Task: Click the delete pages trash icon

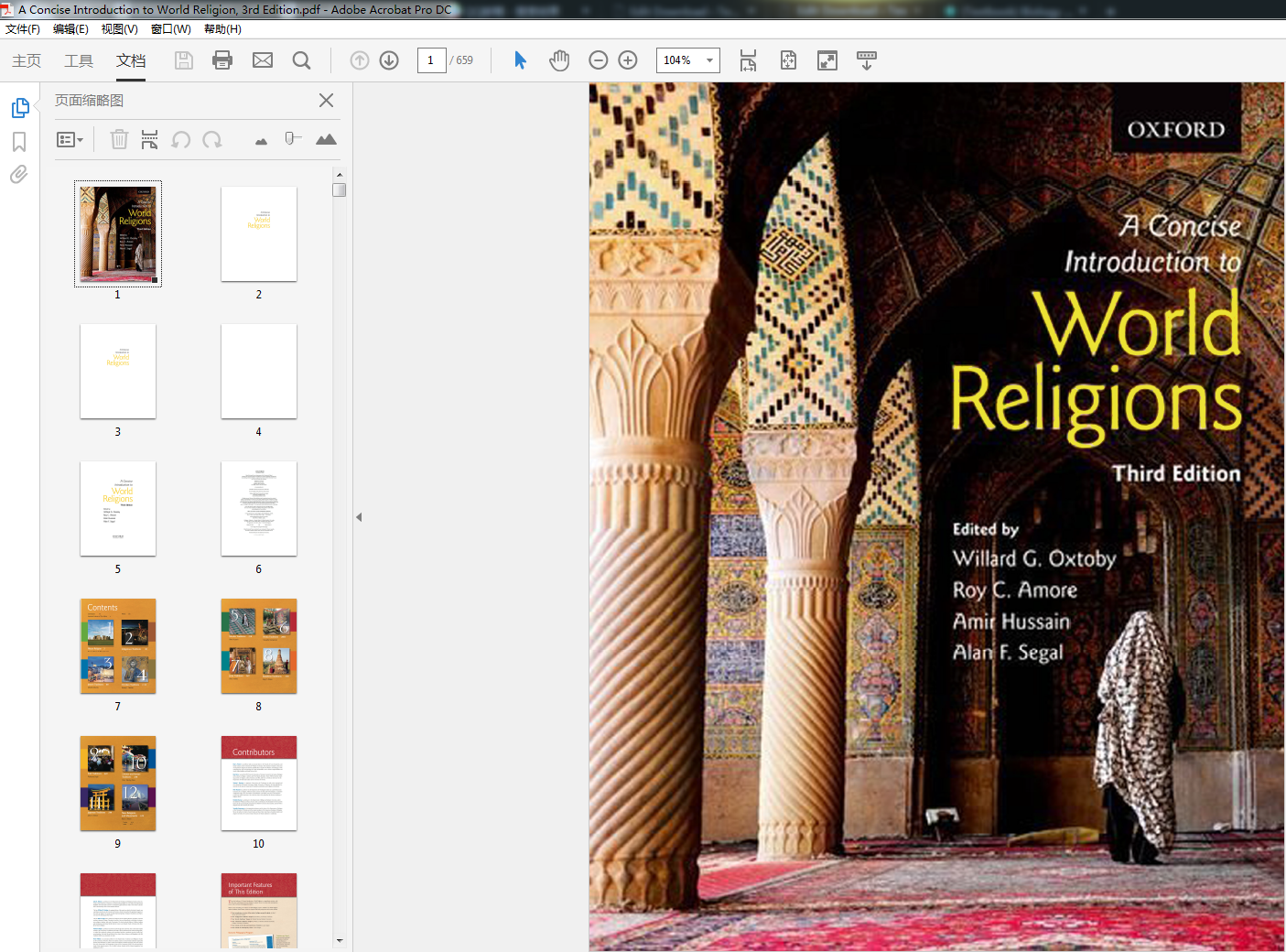Action: pyautogui.click(x=119, y=139)
